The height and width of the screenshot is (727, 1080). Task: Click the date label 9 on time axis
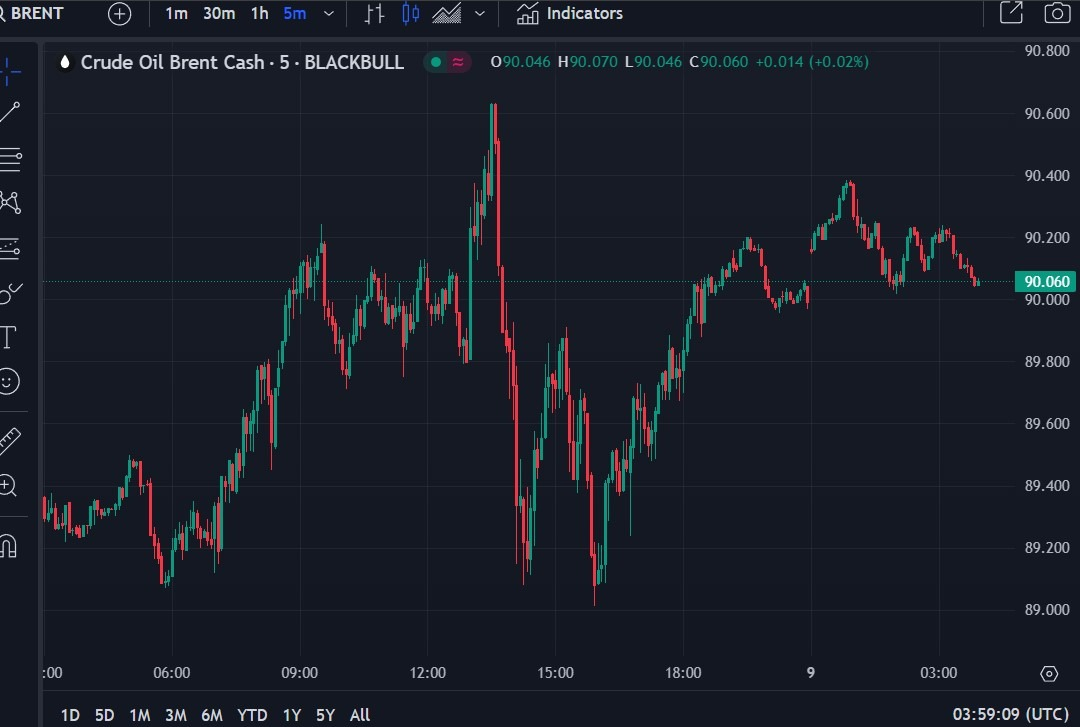[x=811, y=672]
